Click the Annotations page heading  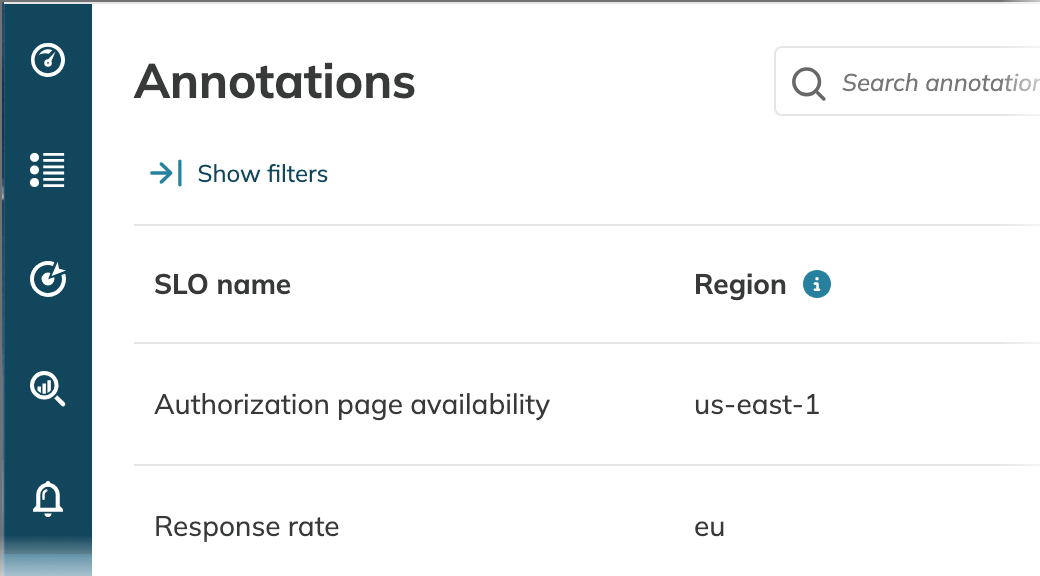tap(275, 82)
